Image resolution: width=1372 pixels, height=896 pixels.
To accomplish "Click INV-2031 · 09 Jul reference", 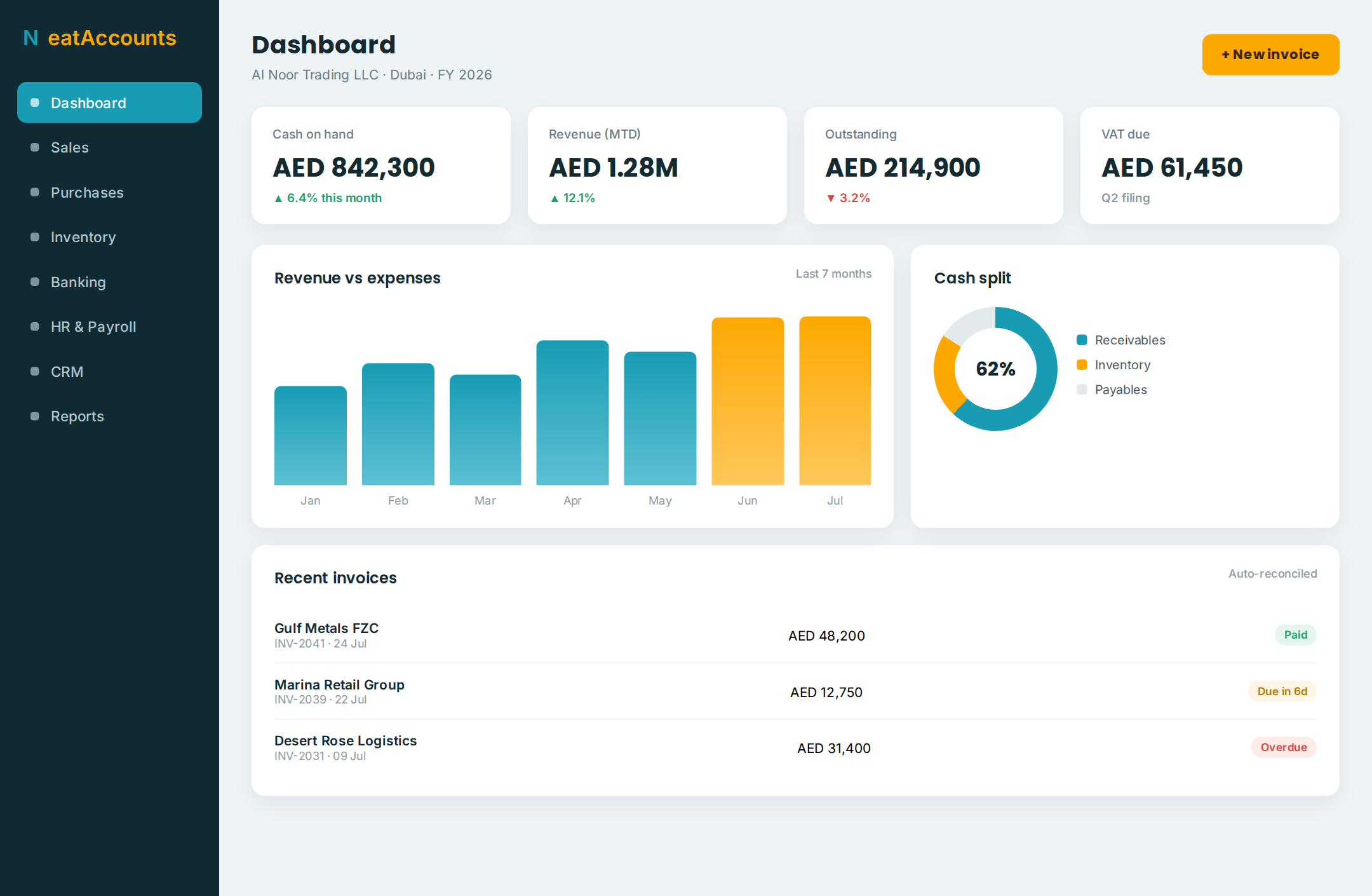I will (x=320, y=756).
